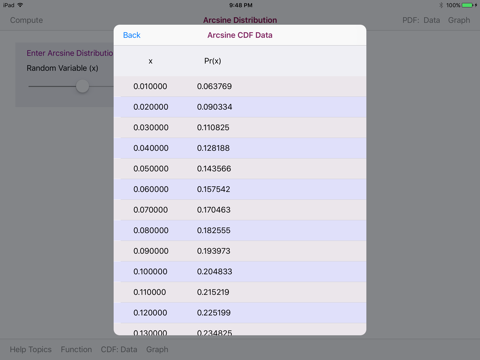Click the Bluetooth status icon

coord(441,5)
